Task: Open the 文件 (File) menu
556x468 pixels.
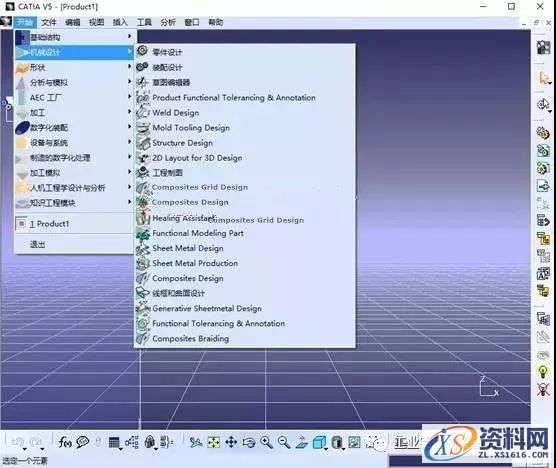Action: click(49, 22)
